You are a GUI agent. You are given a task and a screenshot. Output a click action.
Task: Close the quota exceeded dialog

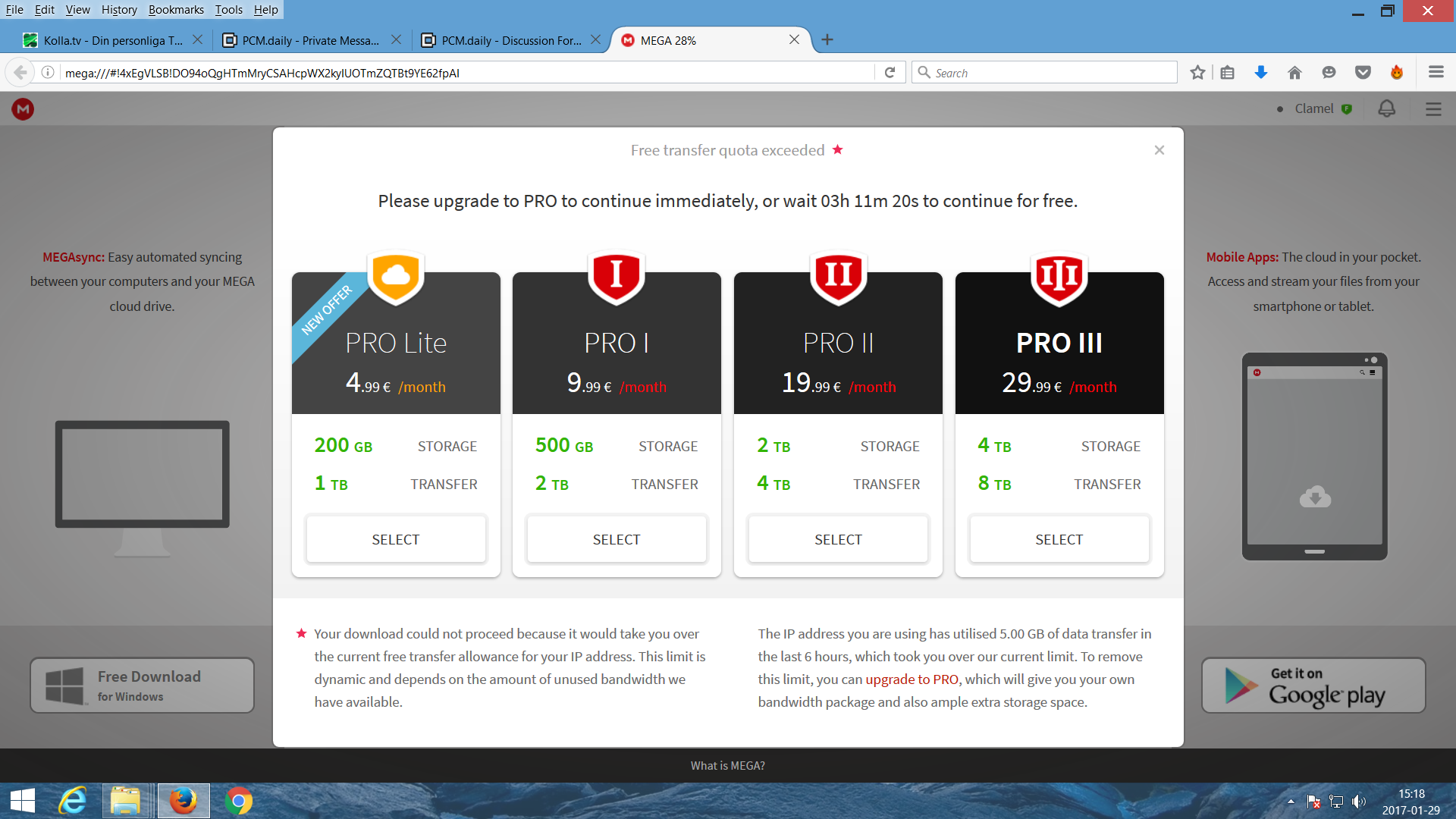point(1159,150)
